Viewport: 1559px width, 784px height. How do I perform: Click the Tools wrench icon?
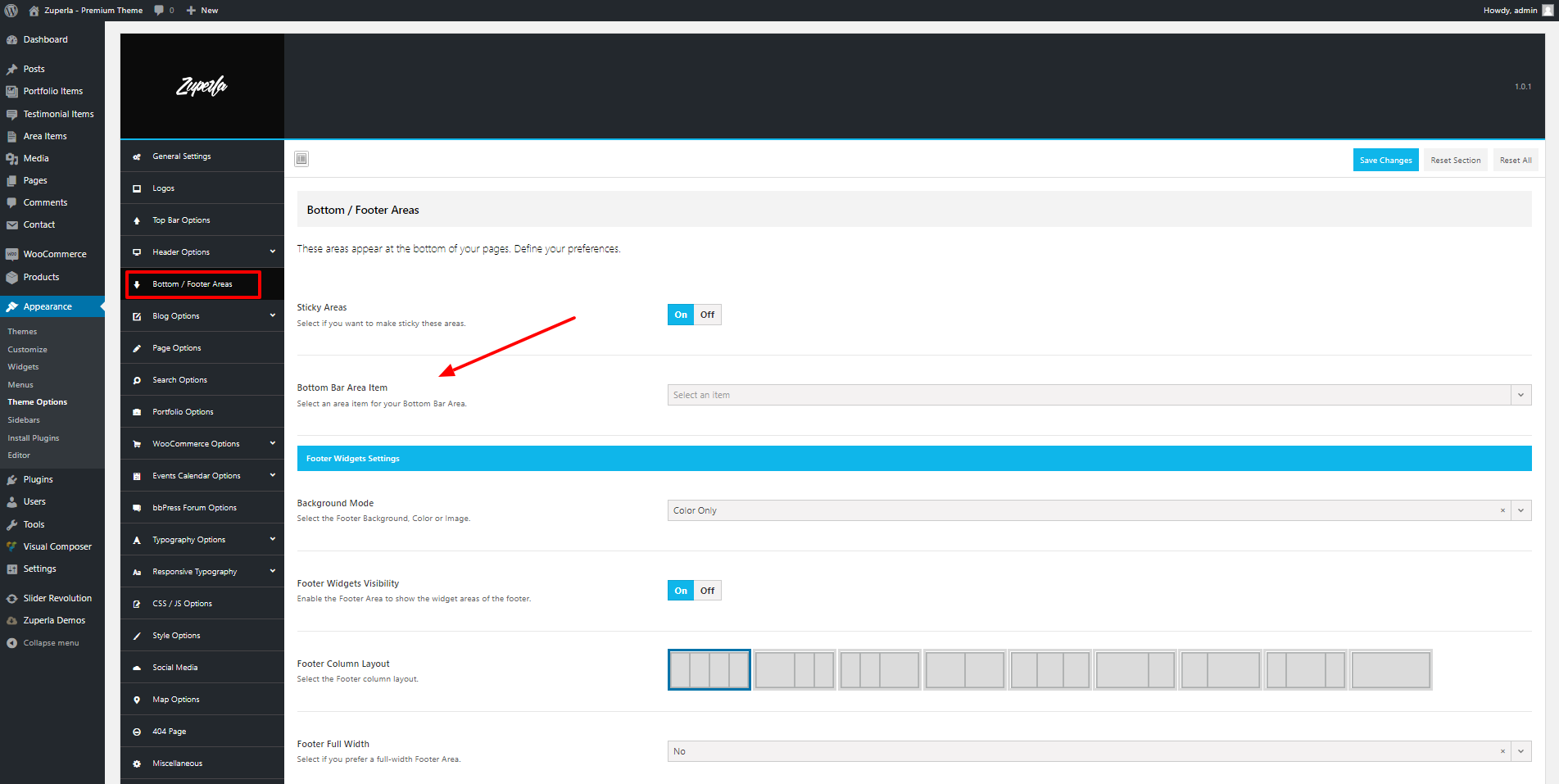(x=11, y=524)
